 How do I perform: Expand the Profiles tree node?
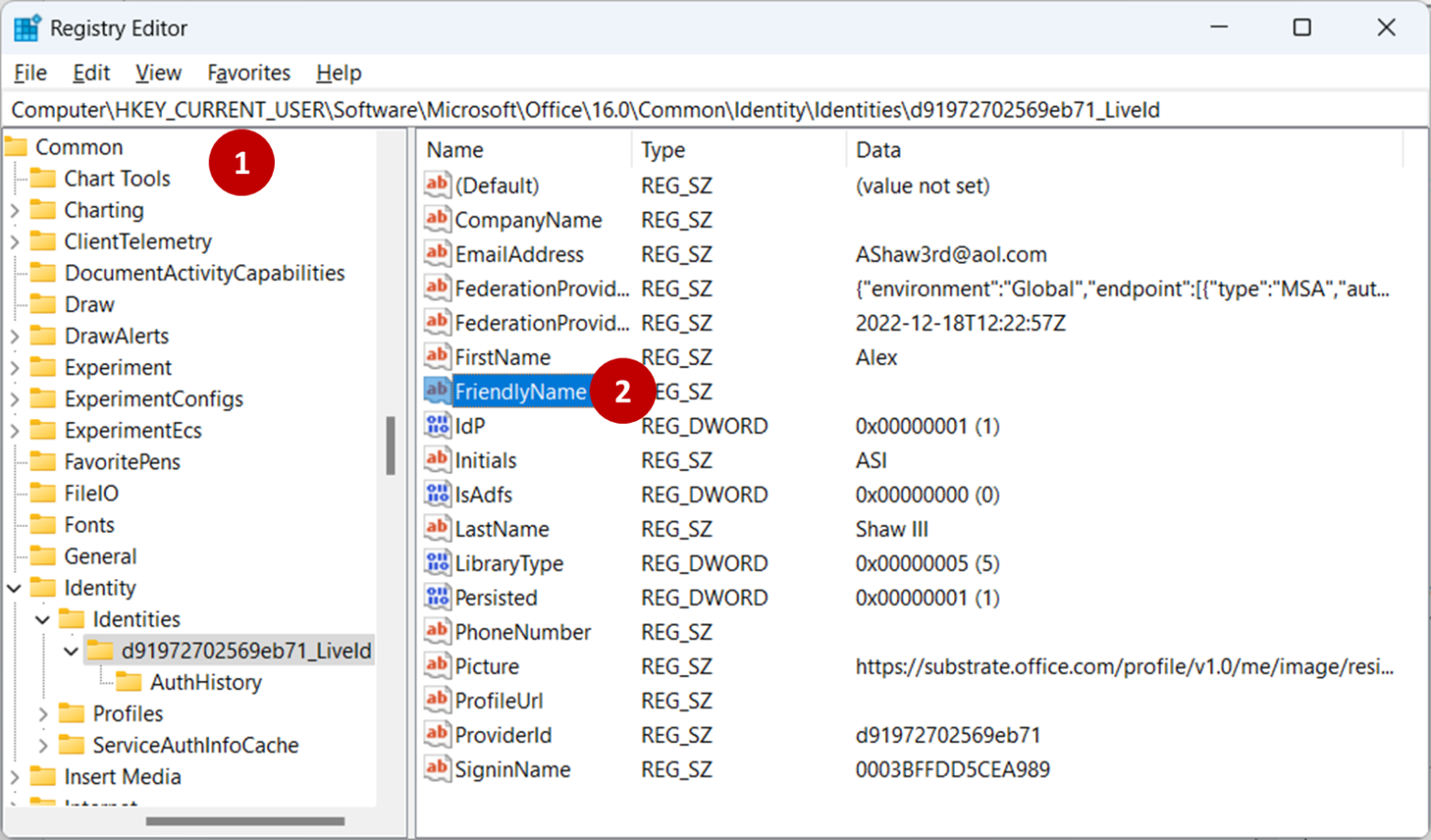[x=42, y=713]
